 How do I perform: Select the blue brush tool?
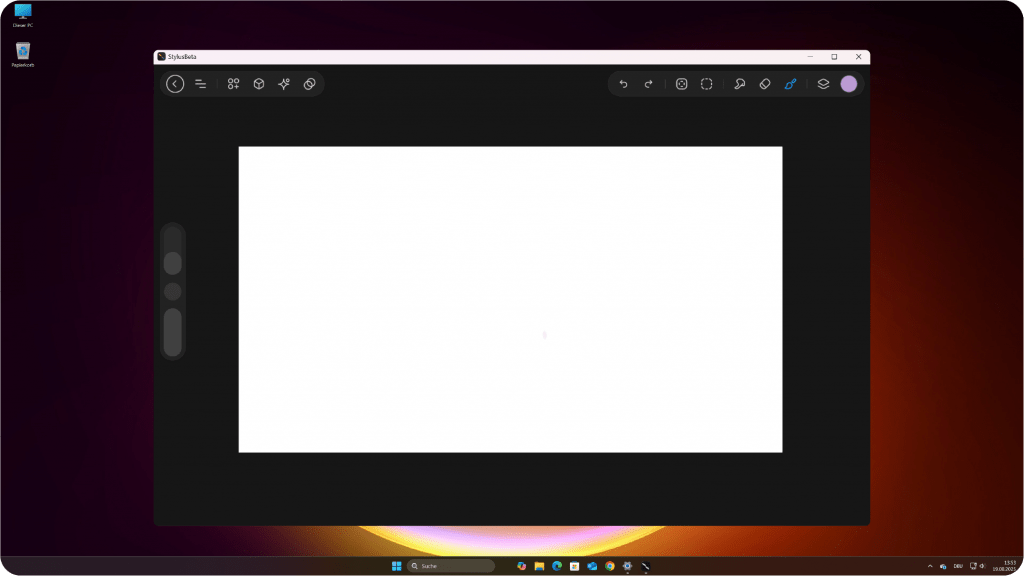point(790,84)
